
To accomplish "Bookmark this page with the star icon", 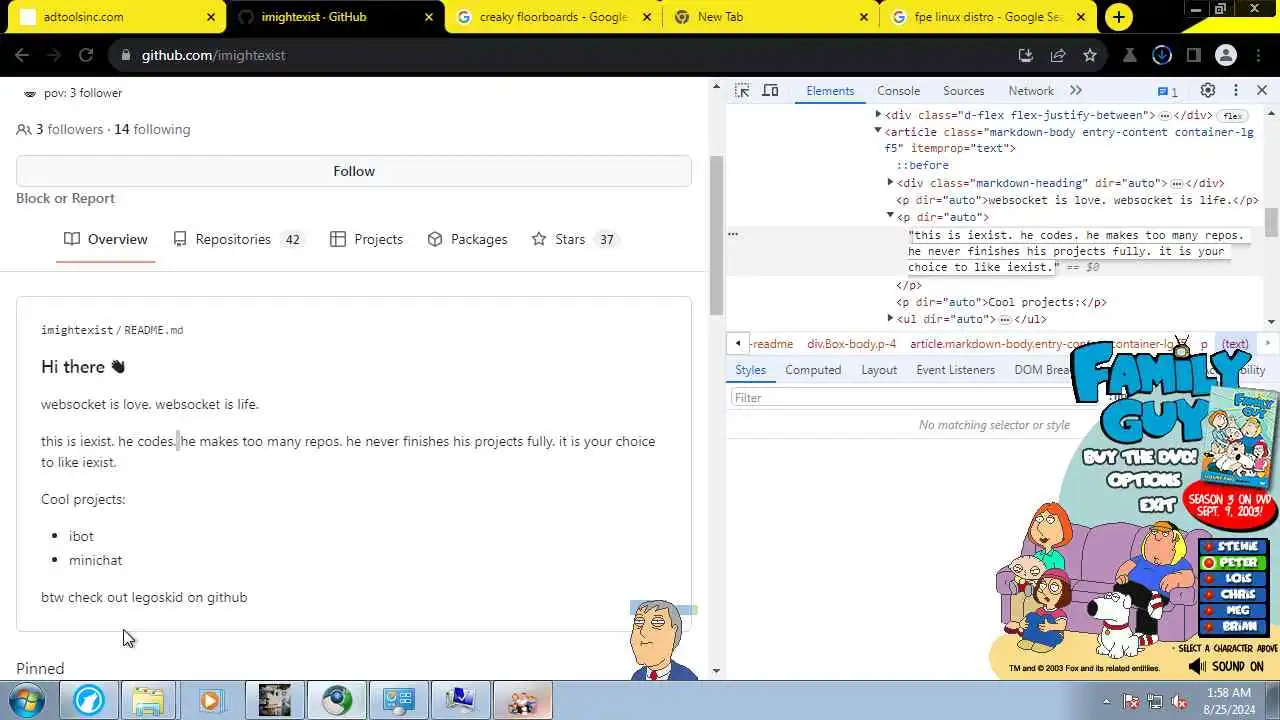I will 1090,55.
